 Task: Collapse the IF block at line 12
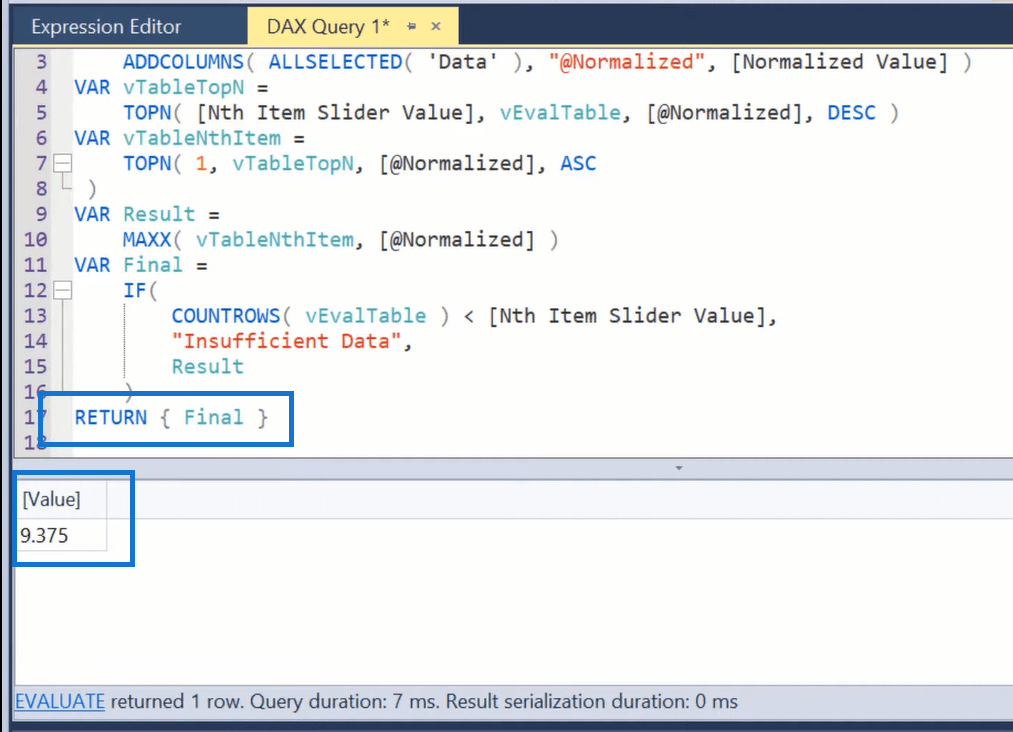click(x=63, y=290)
